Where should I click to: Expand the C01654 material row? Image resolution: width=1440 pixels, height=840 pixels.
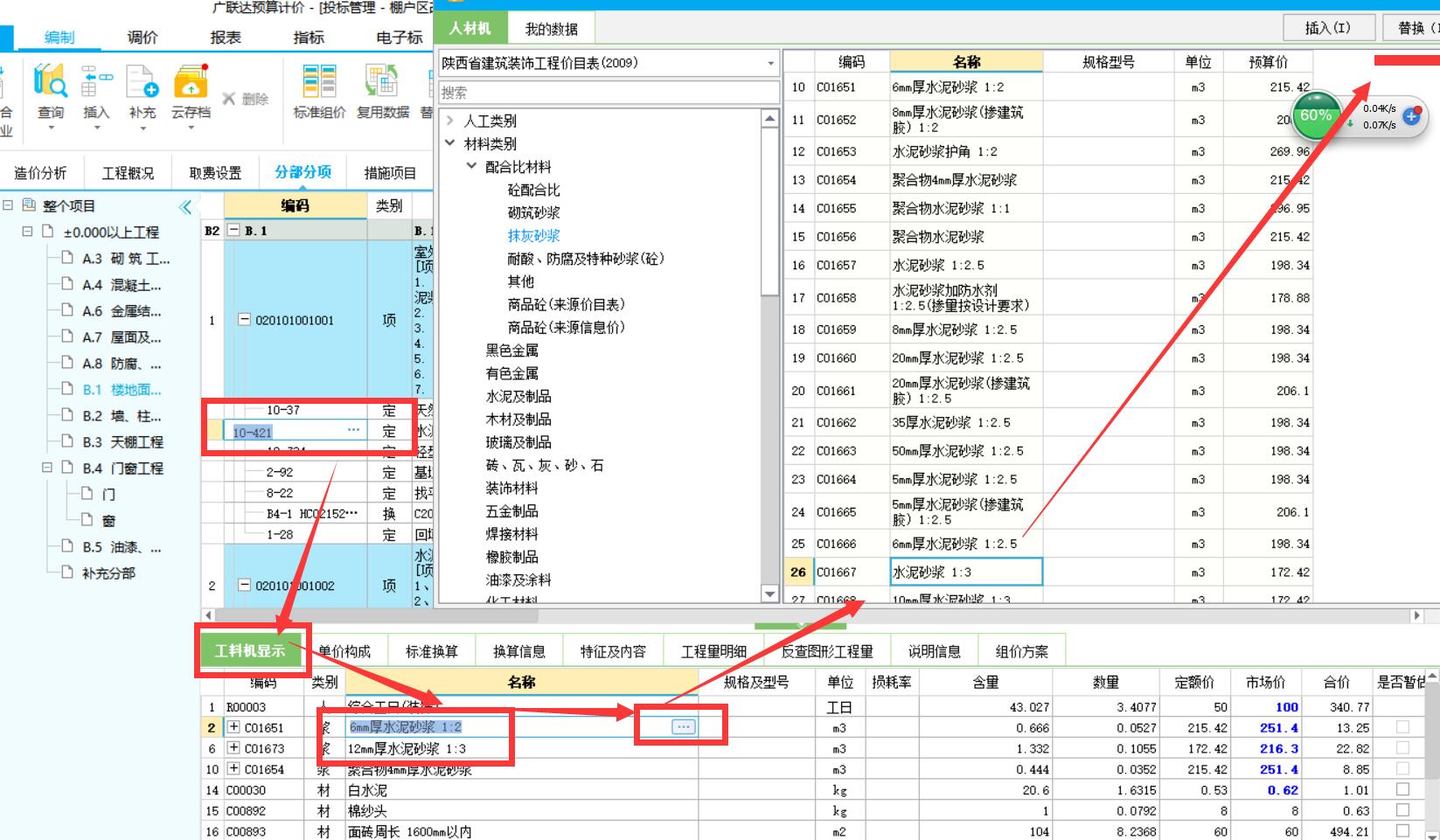(x=233, y=769)
